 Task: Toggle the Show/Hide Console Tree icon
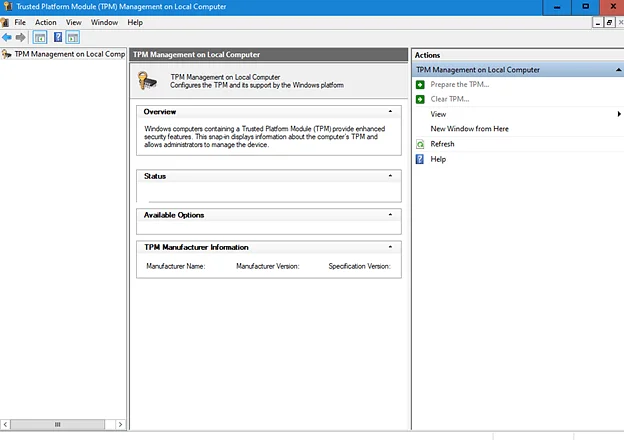point(40,38)
